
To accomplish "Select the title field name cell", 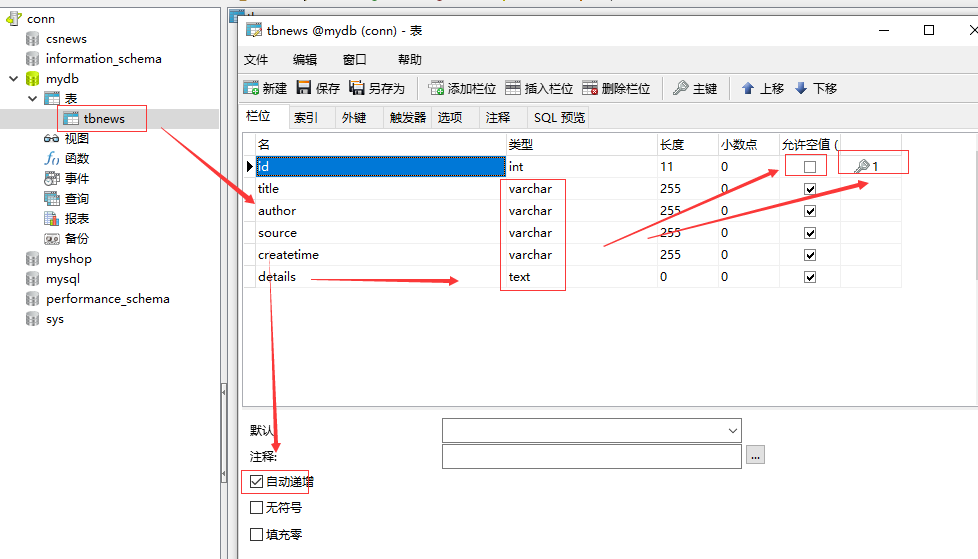I will click(380, 188).
